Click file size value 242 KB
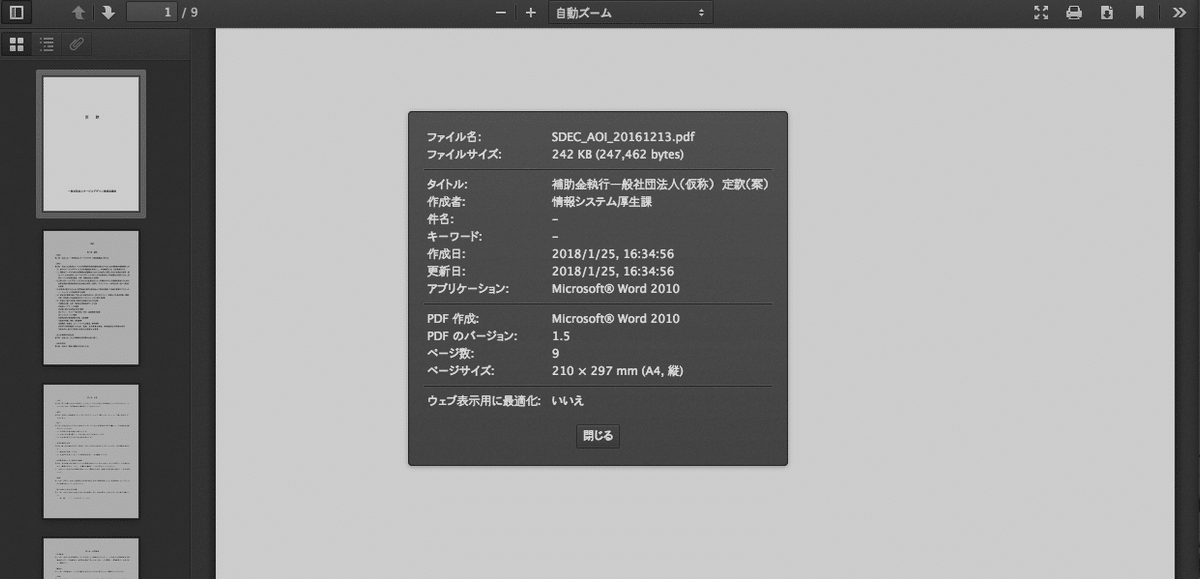The height and width of the screenshot is (579, 1200). (x=617, y=154)
